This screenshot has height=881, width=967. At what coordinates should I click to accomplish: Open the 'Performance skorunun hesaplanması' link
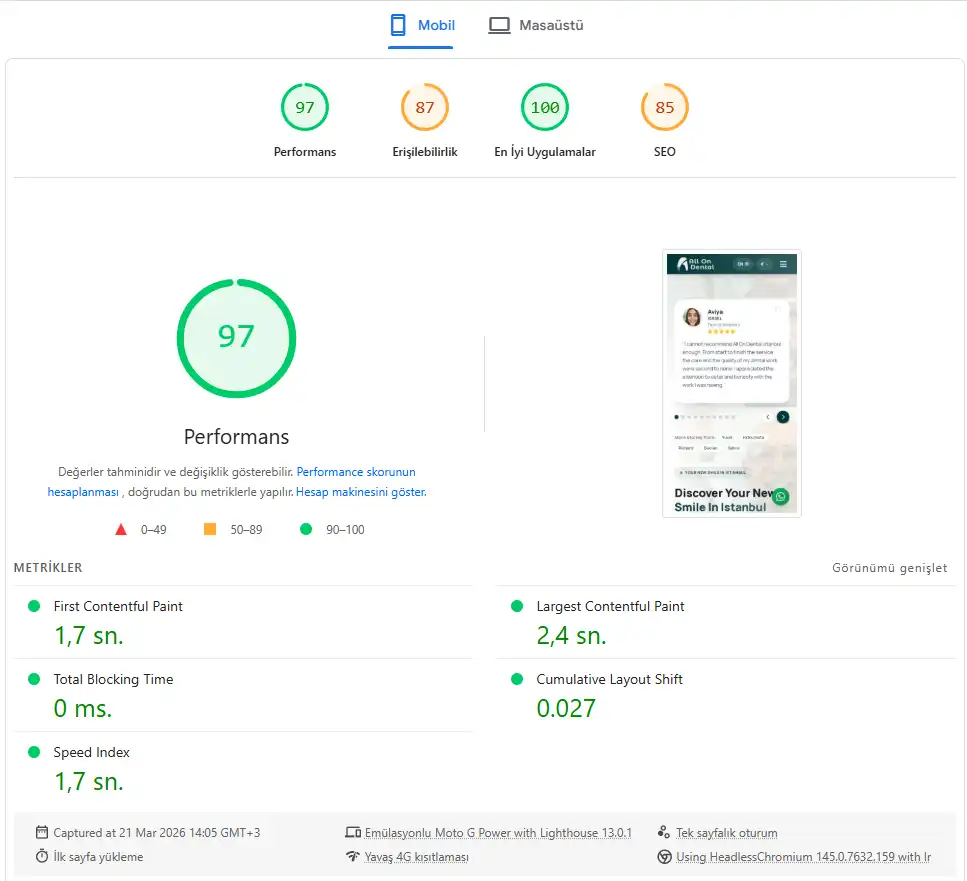pyautogui.click(x=356, y=471)
